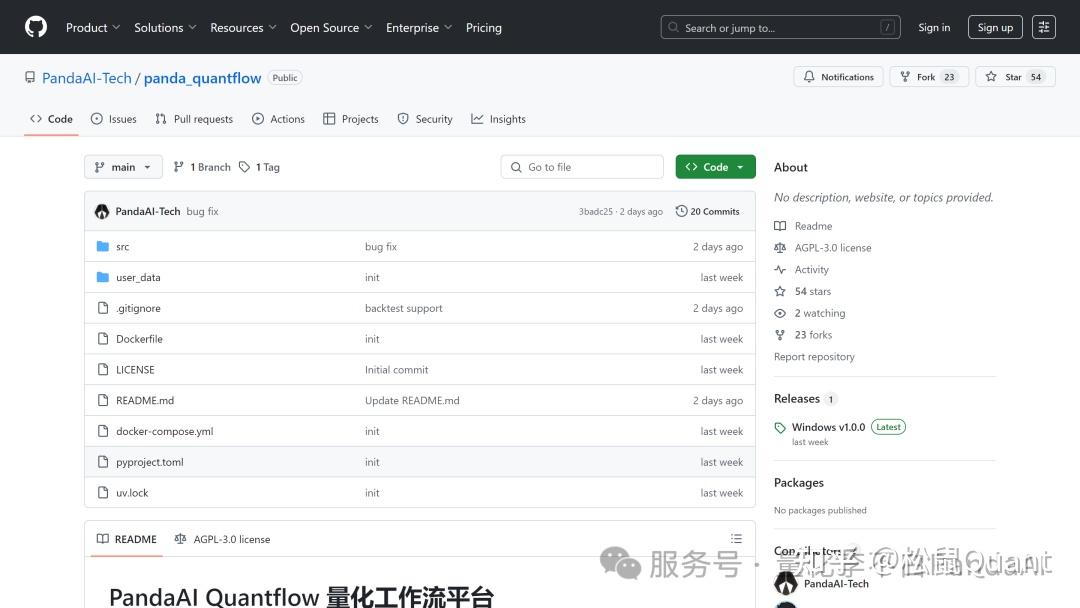
Task: Expand the Product menu
Action: (93, 28)
